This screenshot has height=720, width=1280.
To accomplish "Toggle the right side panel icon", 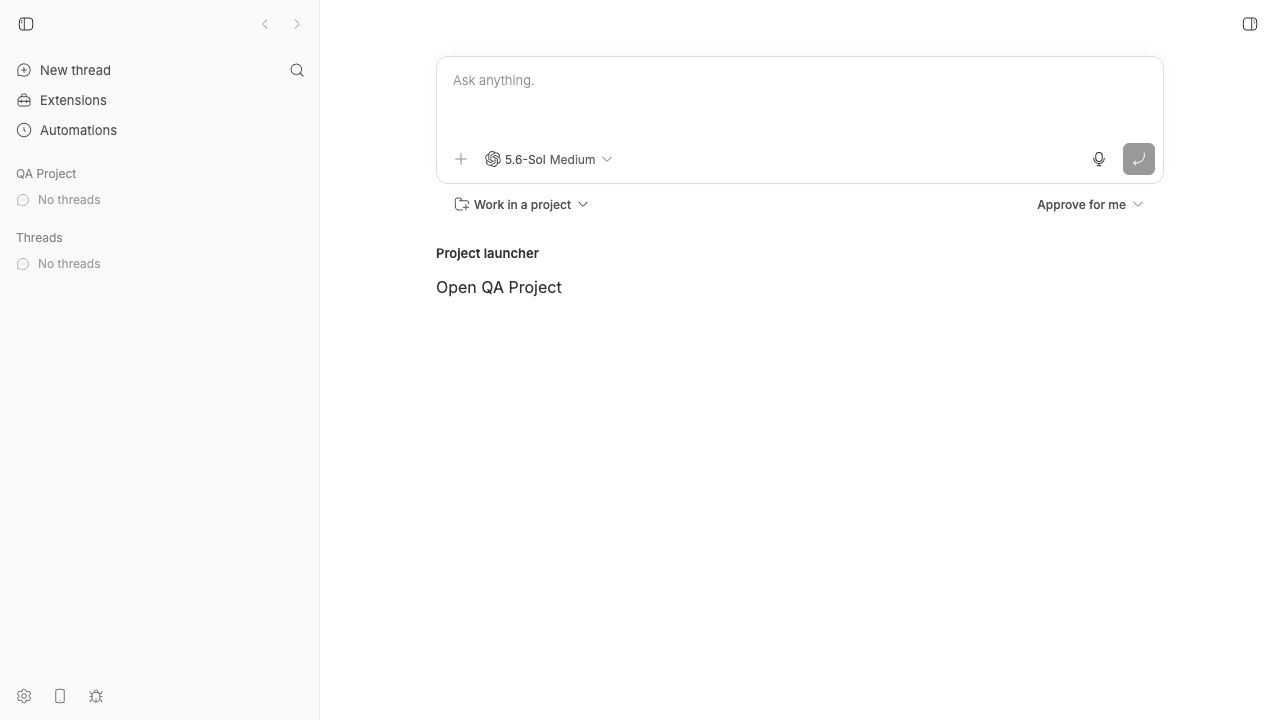I will pos(1250,24).
